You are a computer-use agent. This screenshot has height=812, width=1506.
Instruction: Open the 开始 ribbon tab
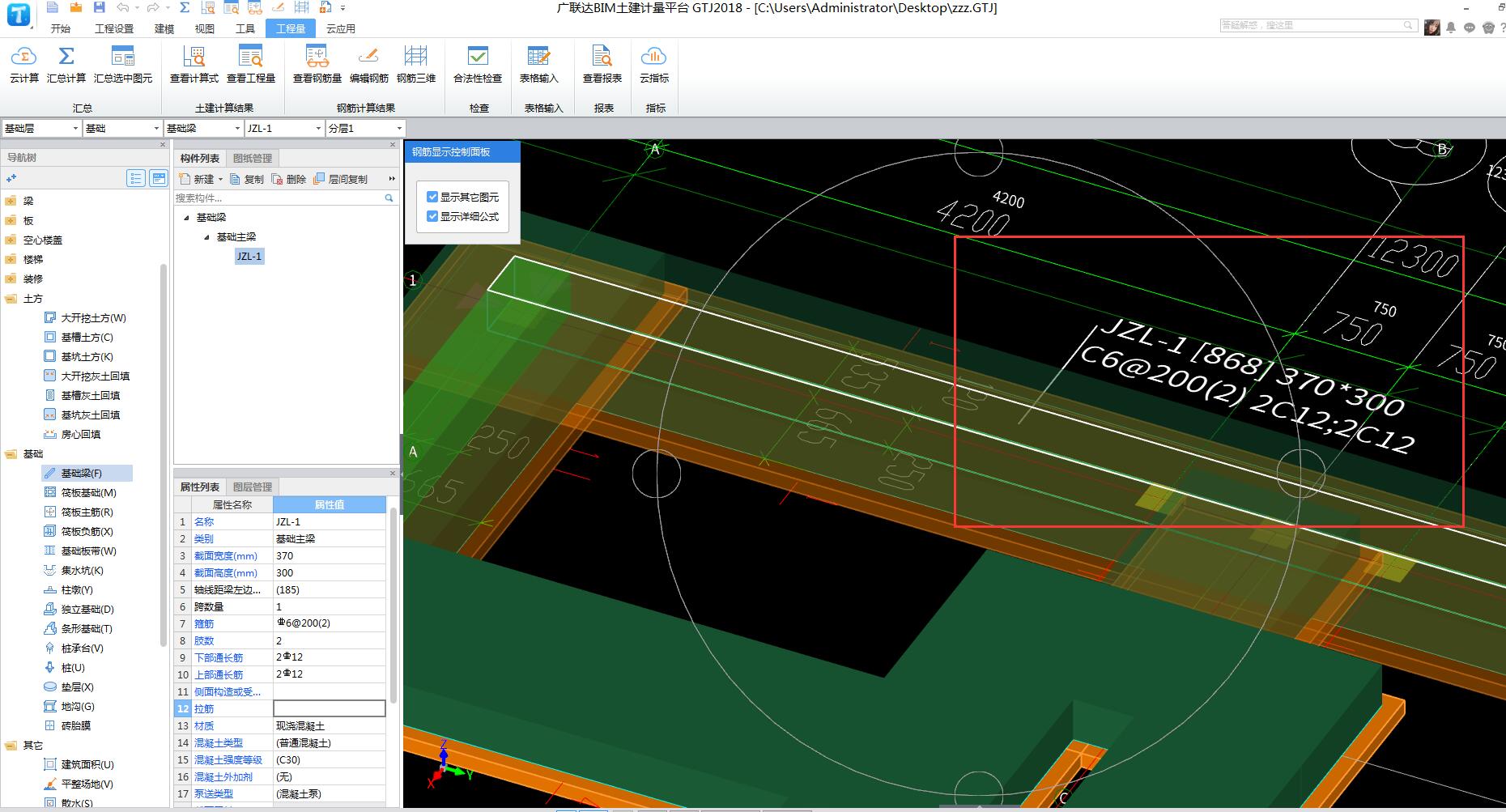(x=61, y=28)
